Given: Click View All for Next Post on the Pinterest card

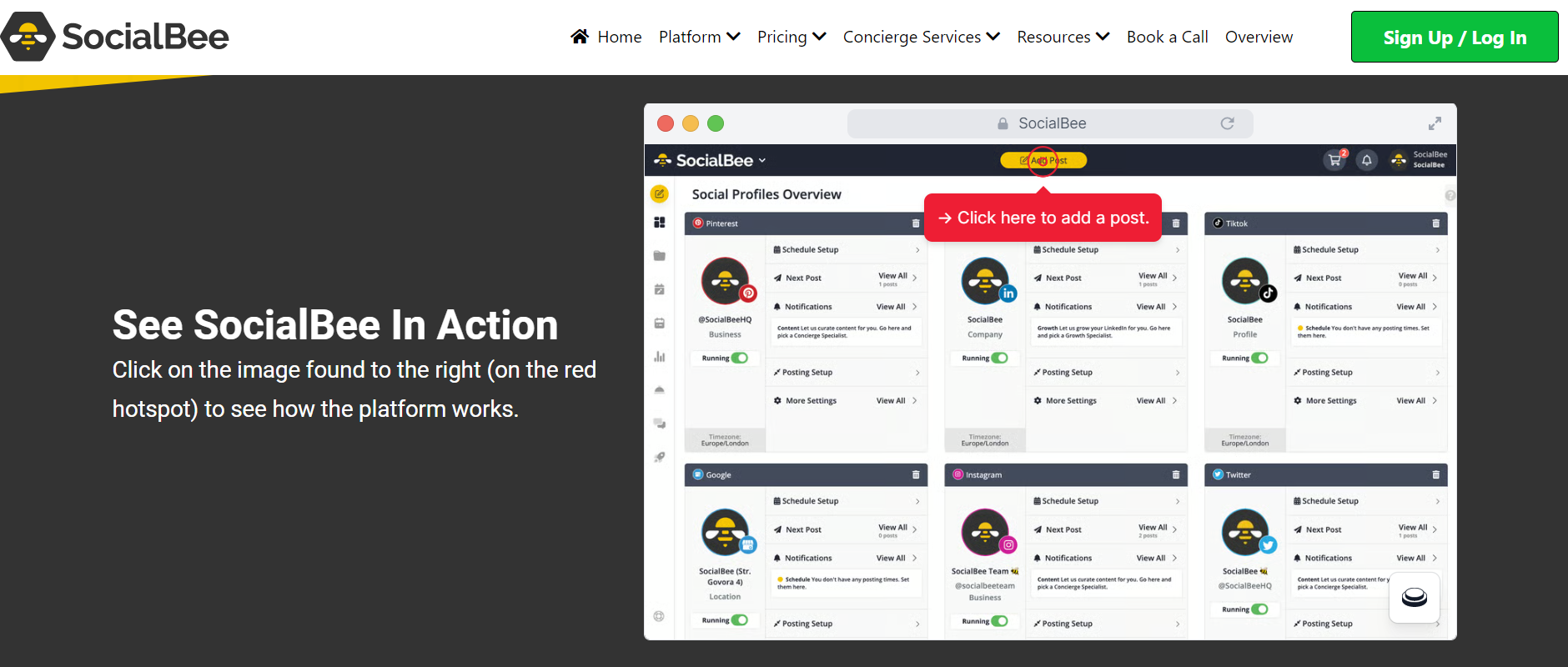Looking at the screenshot, I should [897, 277].
